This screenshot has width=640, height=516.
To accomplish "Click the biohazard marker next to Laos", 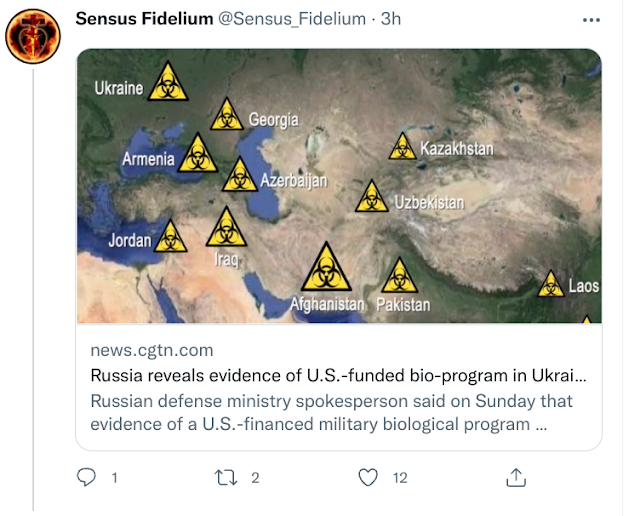I will tap(551, 284).
